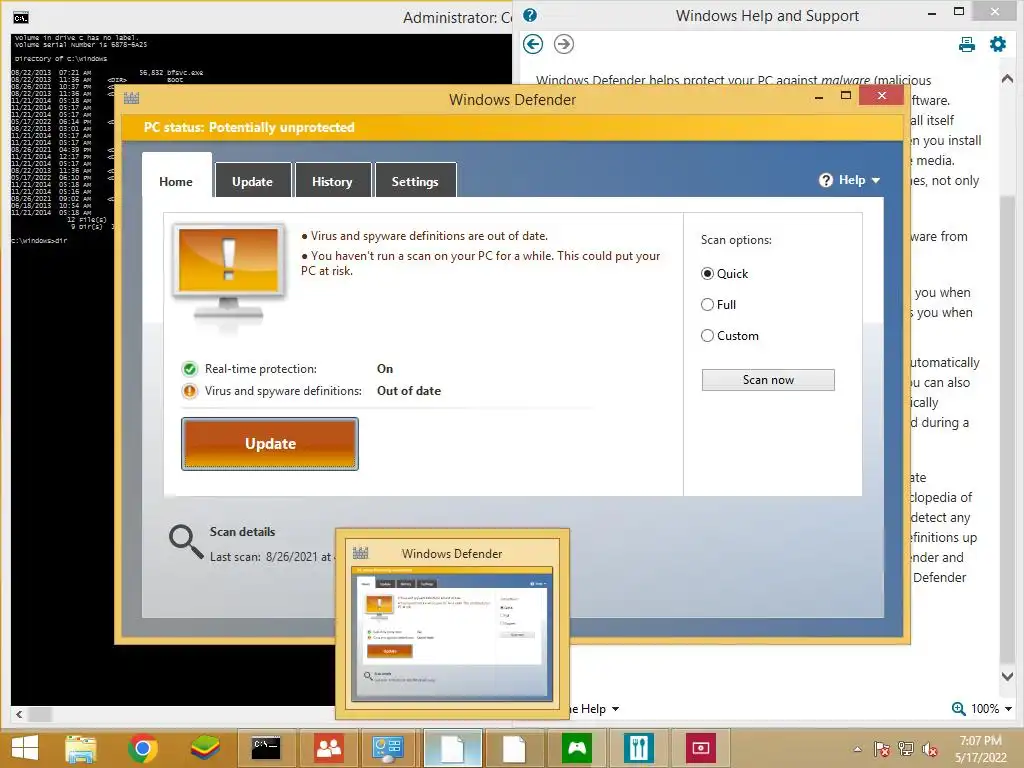
Task: Open BlueStacks from the taskbar
Action: tap(204, 748)
